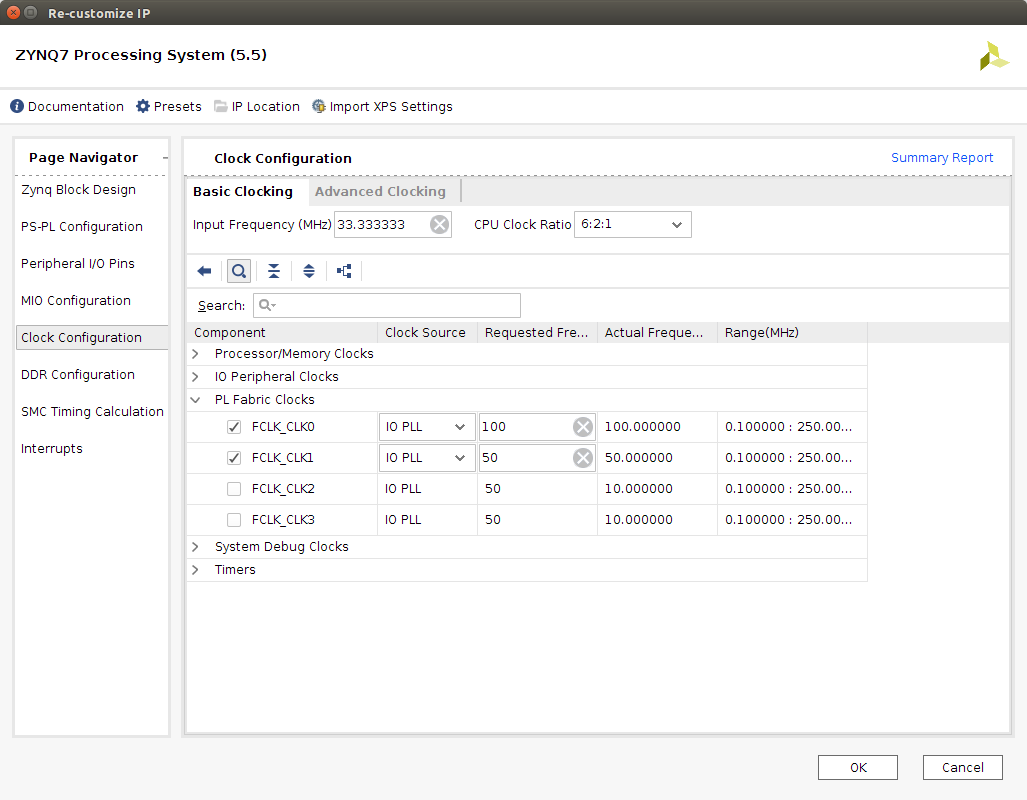Click the collapse all toolbar icon
The image size is (1027, 800).
tap(274, 271)
